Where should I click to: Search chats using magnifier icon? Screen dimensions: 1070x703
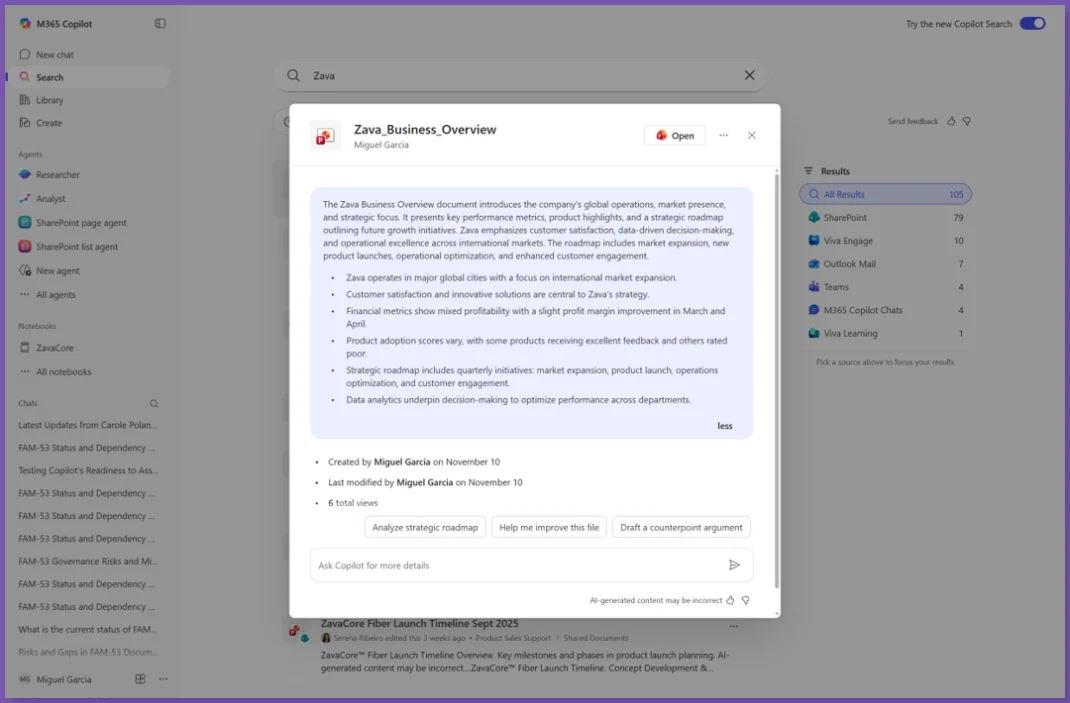(x=154, y=404)
